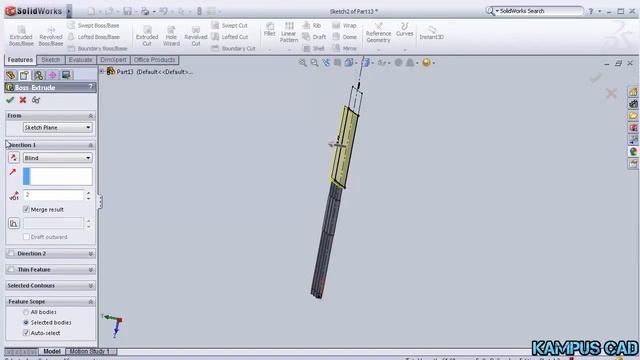Viewport: 640px width, 360px height.
Task: Select the Swept Cut tool
Action: click(230, 25)
